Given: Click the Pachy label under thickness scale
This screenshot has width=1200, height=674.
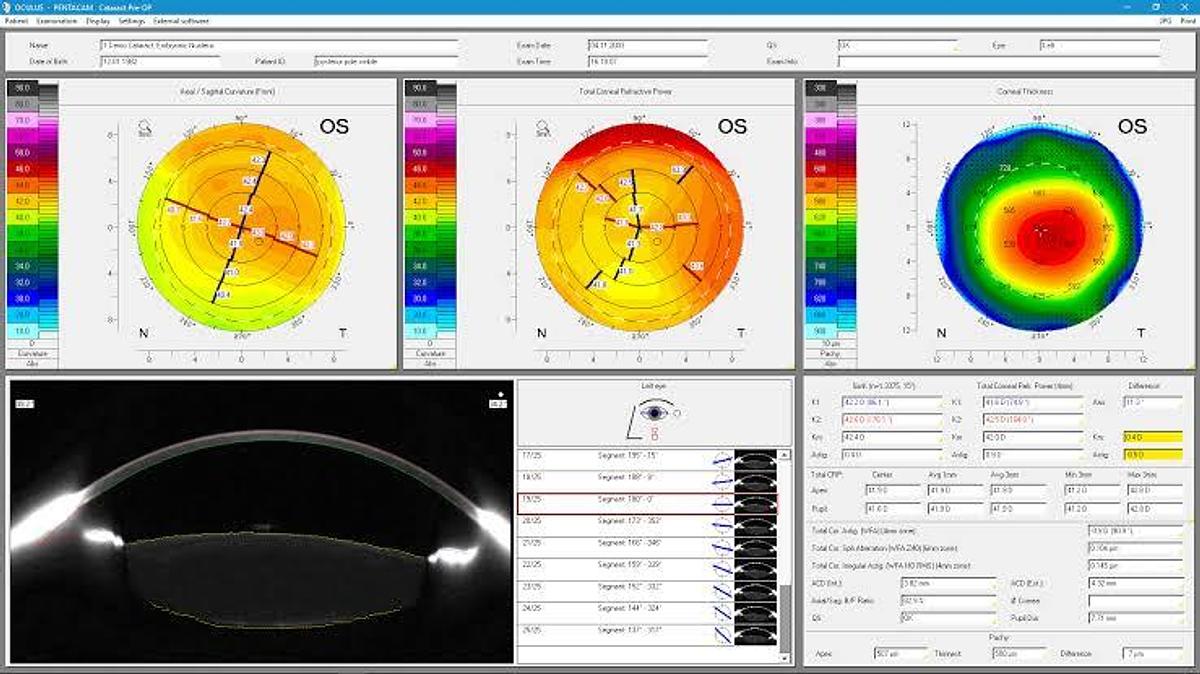Looking at the screenshot, I should [832, 354].
